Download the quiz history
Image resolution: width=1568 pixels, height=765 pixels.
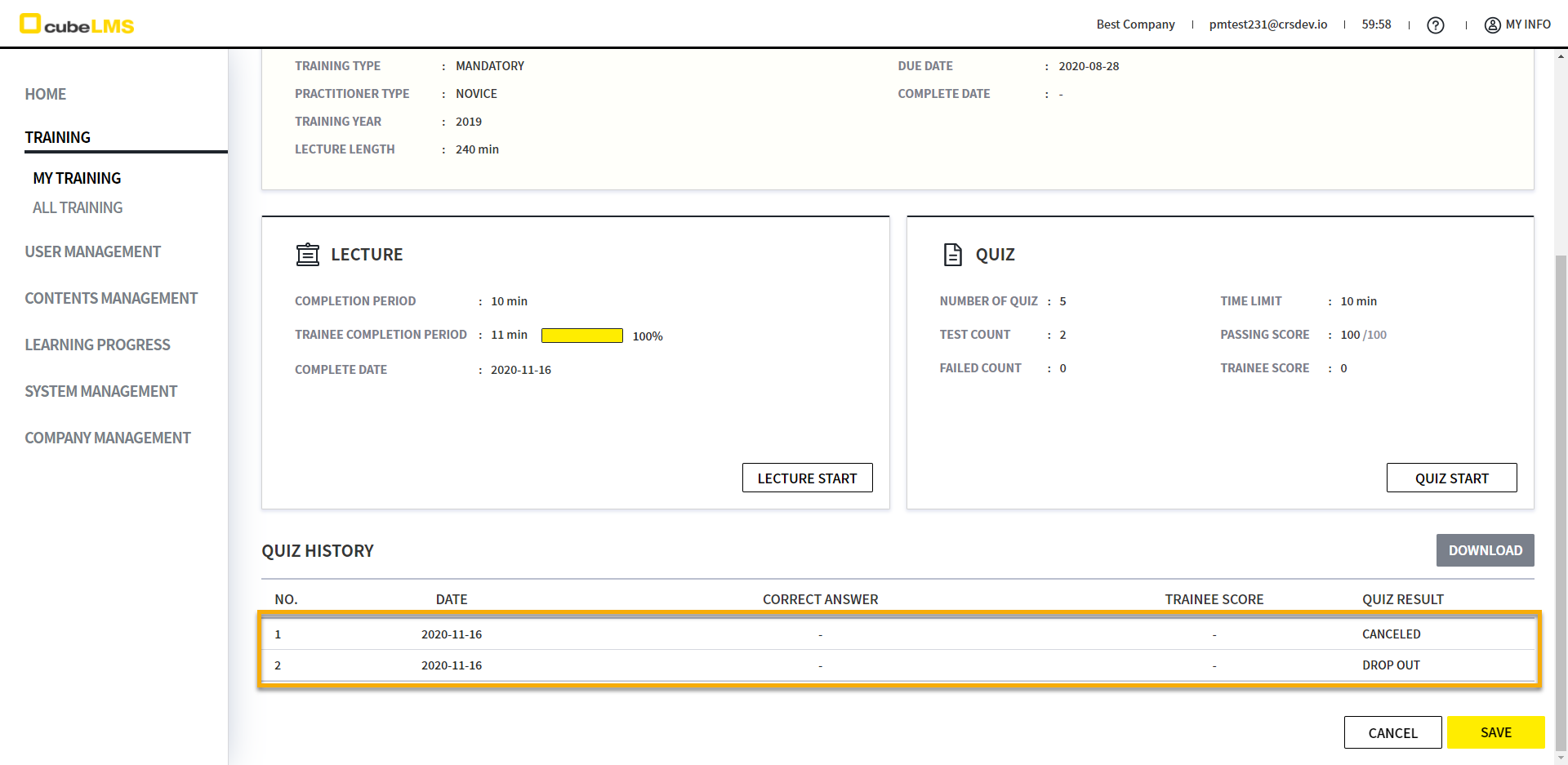[1485, 550]
